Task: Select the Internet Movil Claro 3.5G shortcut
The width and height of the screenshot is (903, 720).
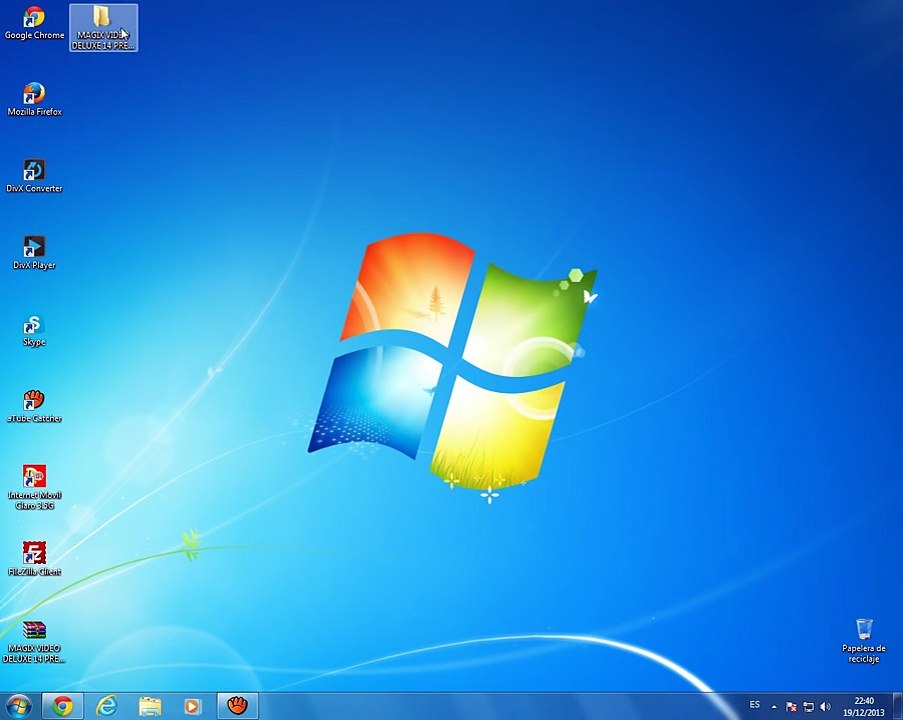Action: click(34, 487)
